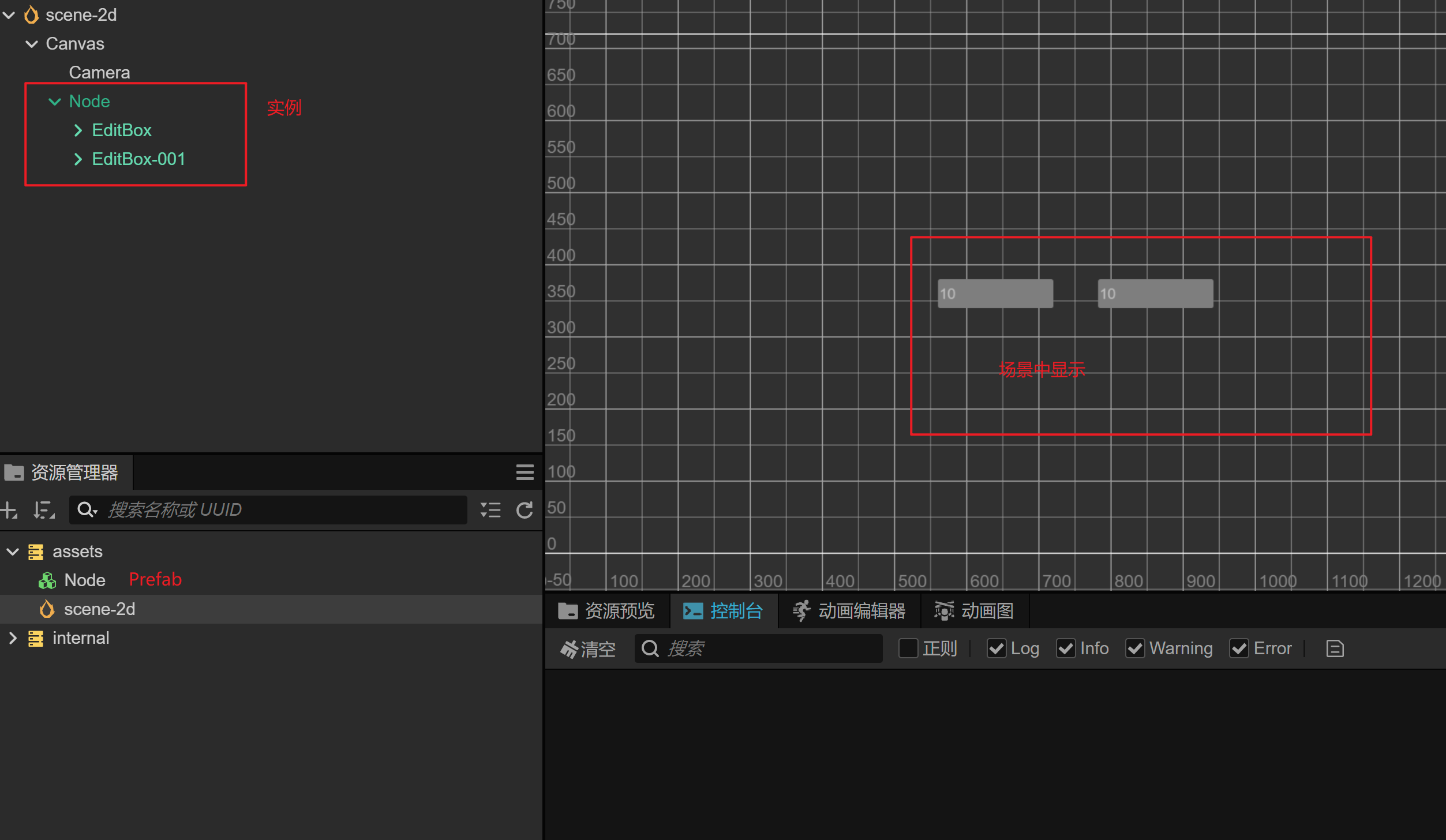Click the add asset plus icon
This screenshot has width=1446, height=840.
coord(9,510)
